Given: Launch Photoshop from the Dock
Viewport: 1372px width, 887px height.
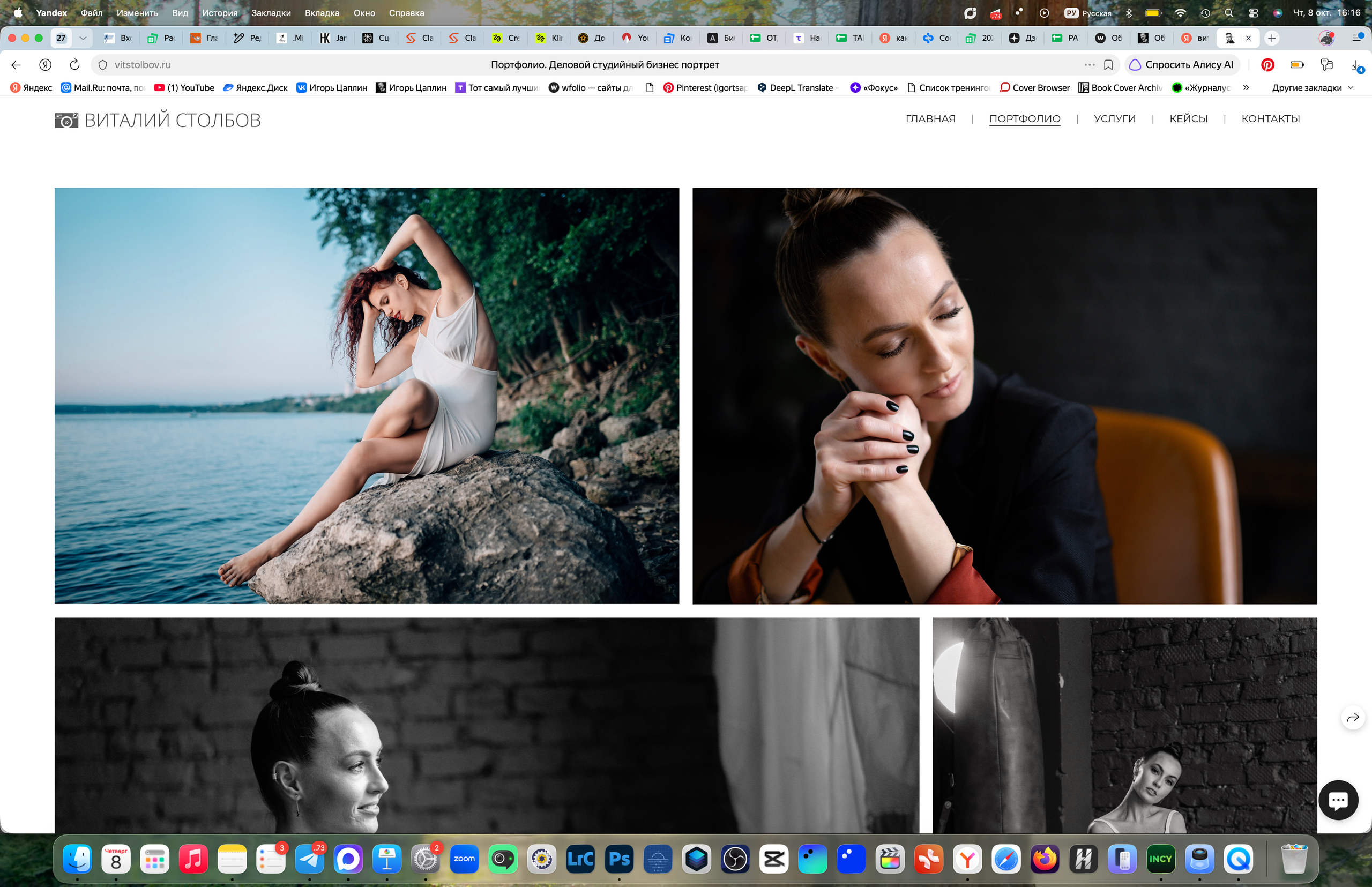Looking at the screenshot, I should (x=619, y=859).
